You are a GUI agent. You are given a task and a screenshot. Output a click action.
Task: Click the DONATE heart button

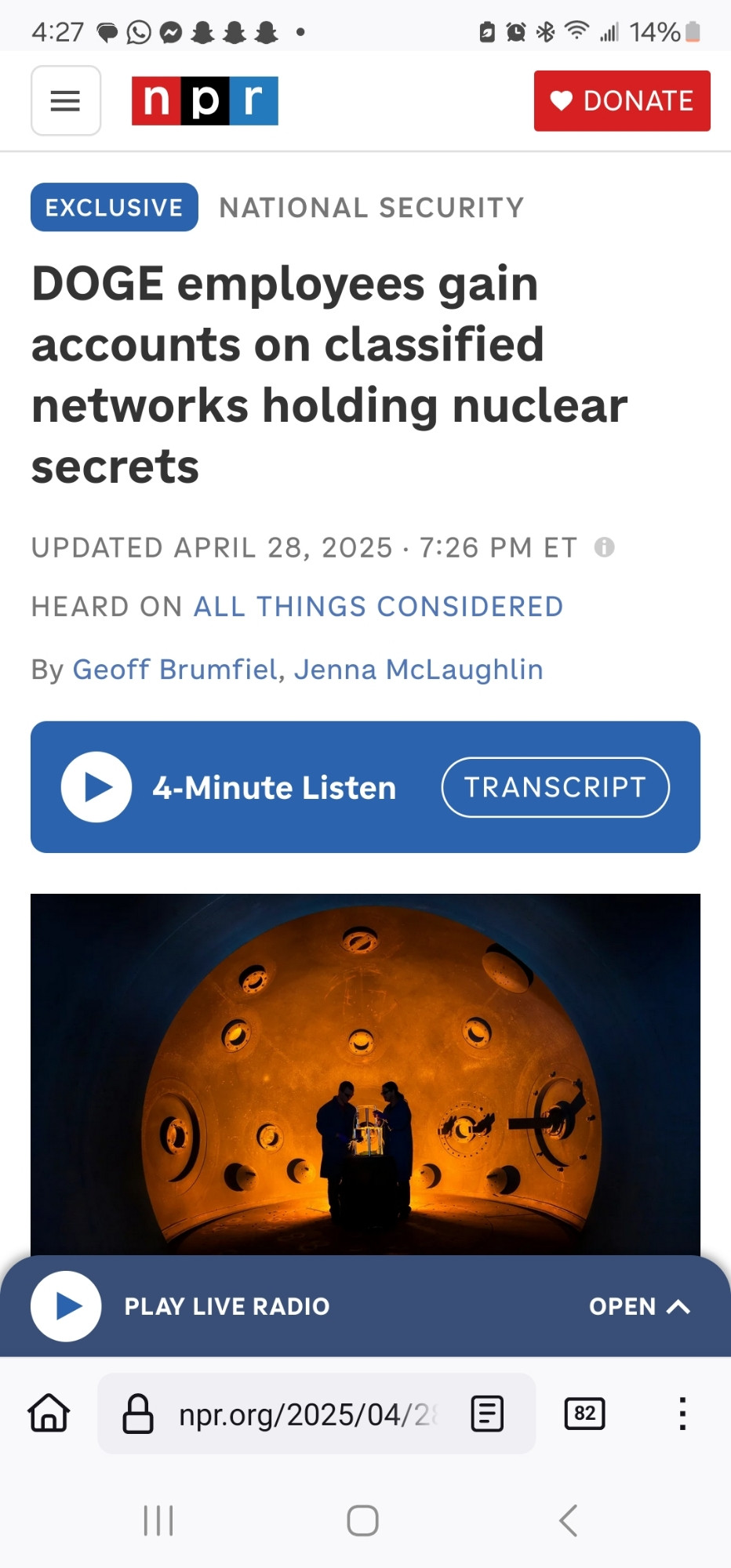tap(622, 100)
